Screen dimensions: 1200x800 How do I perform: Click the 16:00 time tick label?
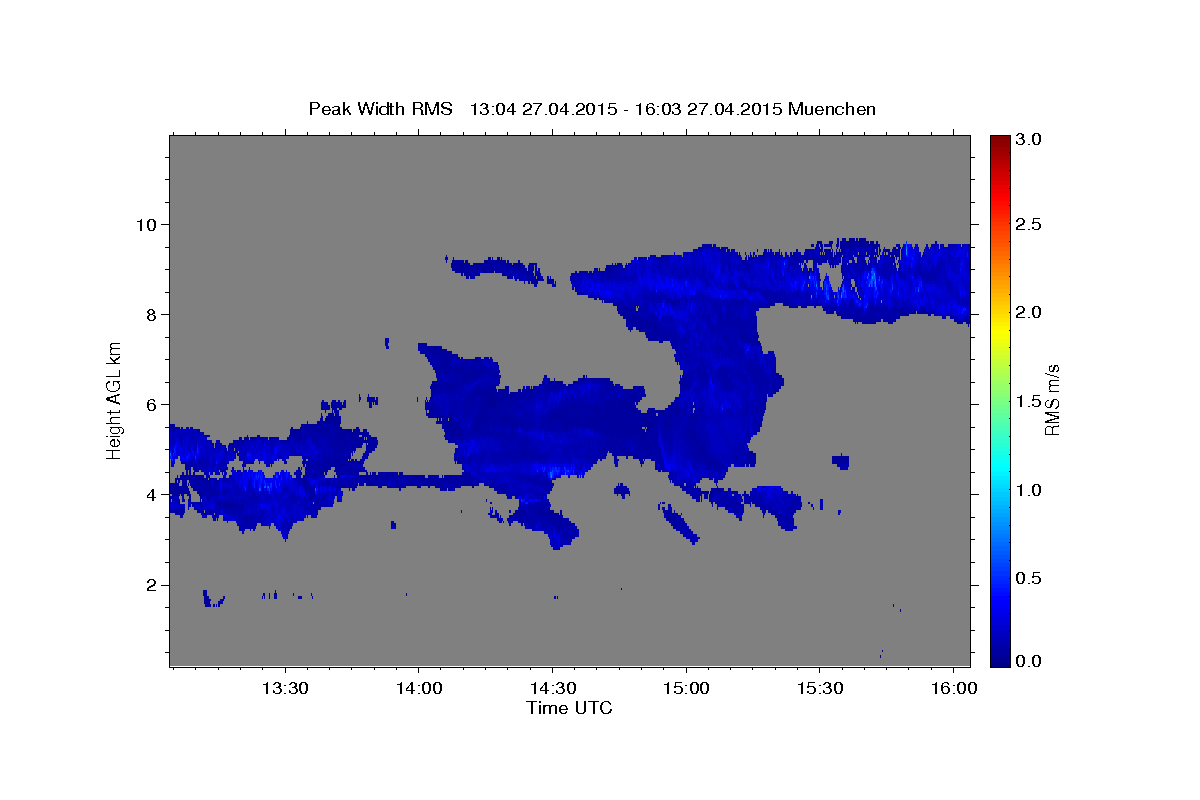953,689
